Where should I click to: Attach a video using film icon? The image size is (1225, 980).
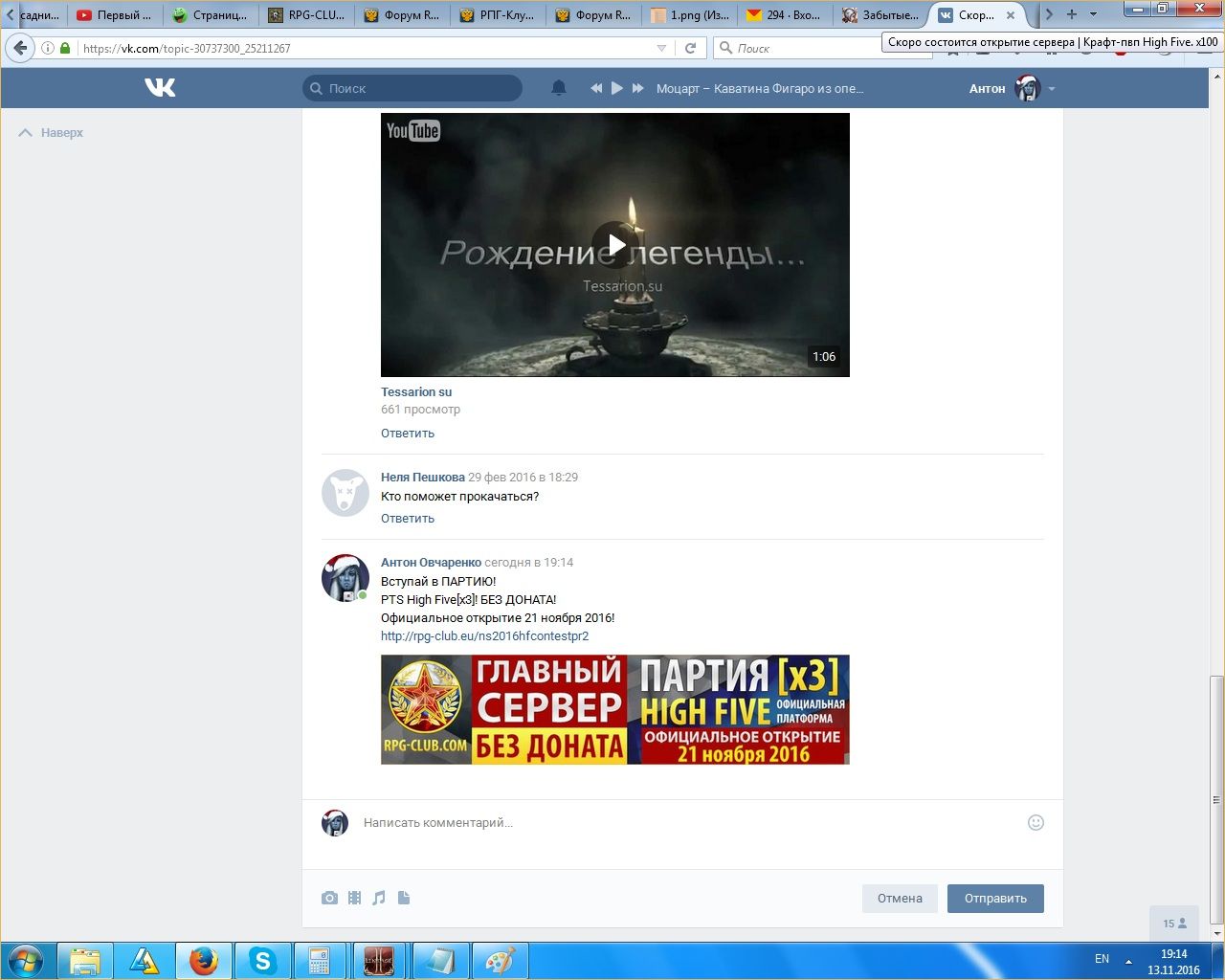[x=355, y=898]
